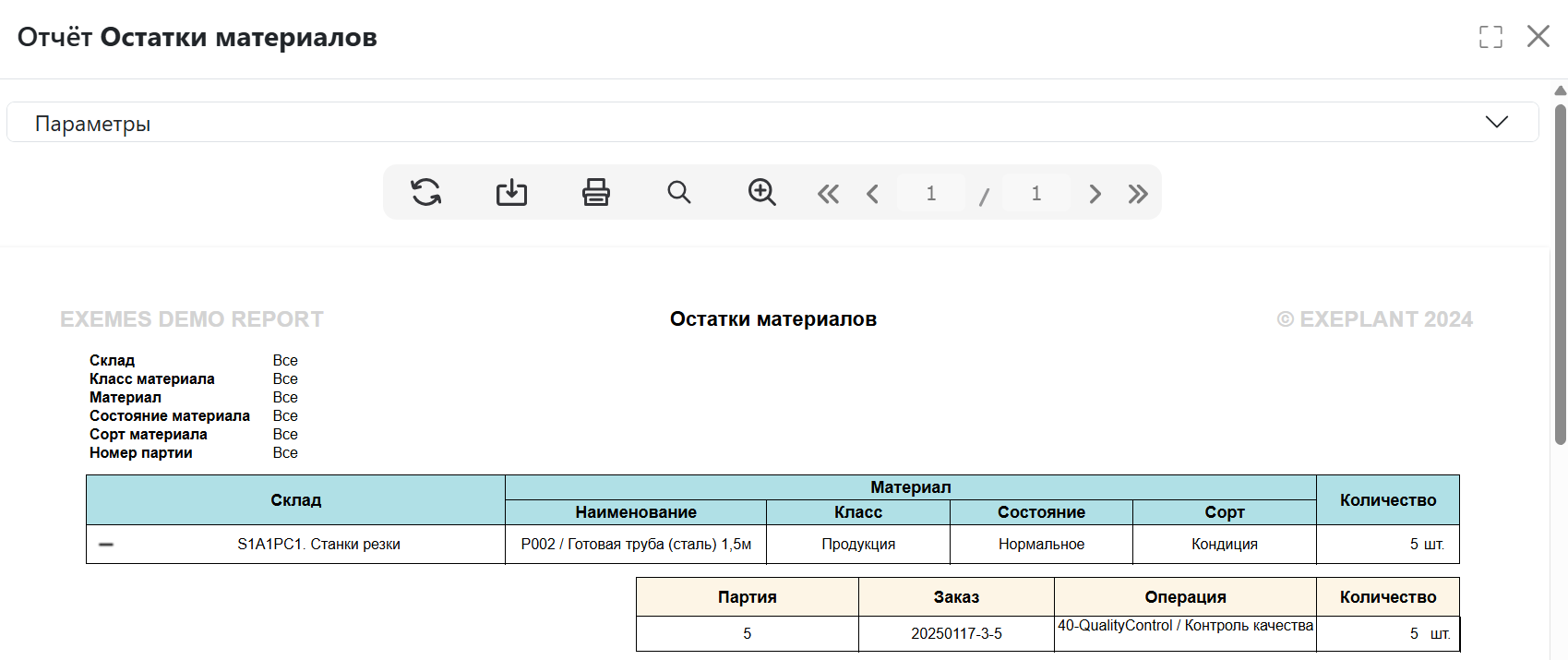The width and height of the screenshot is (1568, 660).
Task: Click the vertical scrollbar thumb
Action: pyautogui.click(x=1560, y=277)
